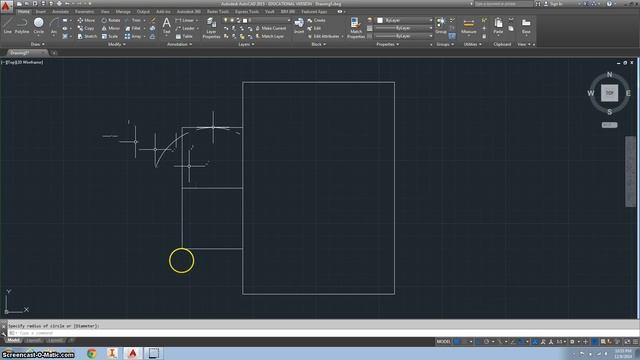The image size is (640, 360).
Task: Insert a Table from Annotation panel
Action: [184, 36]
